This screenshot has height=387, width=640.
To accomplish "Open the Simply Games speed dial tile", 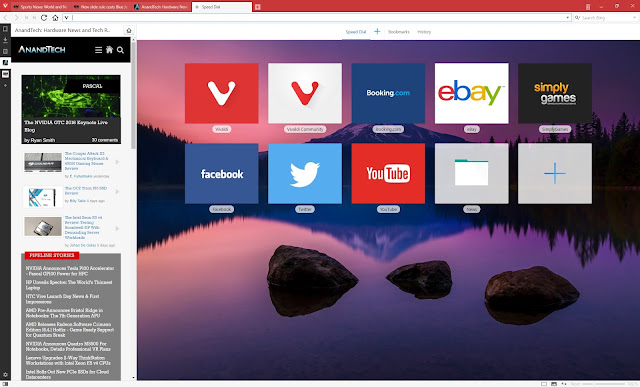I will coord(555,93).
